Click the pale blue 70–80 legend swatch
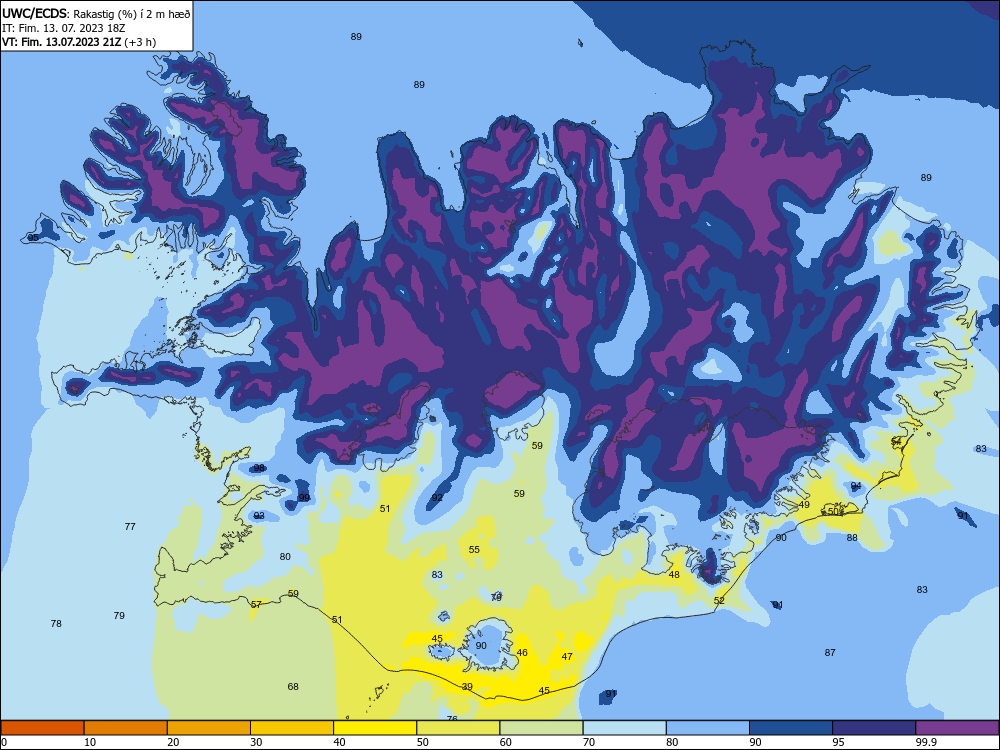The height and width of the screenshot is (750, 1000). coord(624,728)
